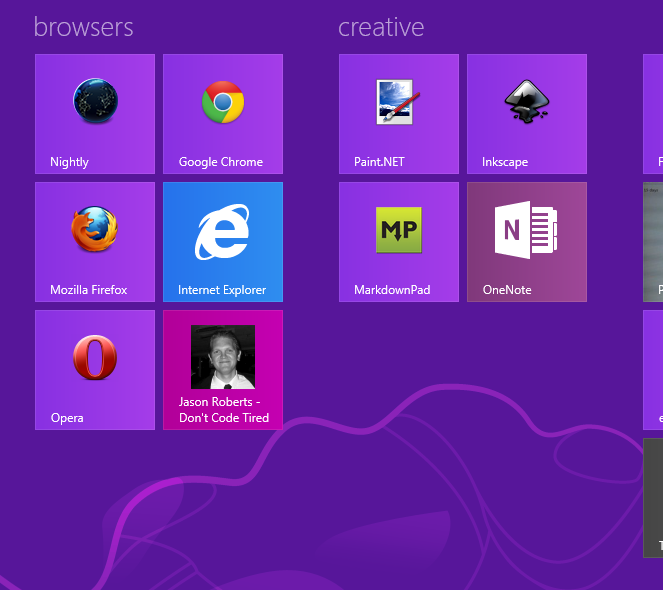This screenshot has height=590, width=663.
Task: Open the Opera browser tile
Action: click(x=95, y=369)
